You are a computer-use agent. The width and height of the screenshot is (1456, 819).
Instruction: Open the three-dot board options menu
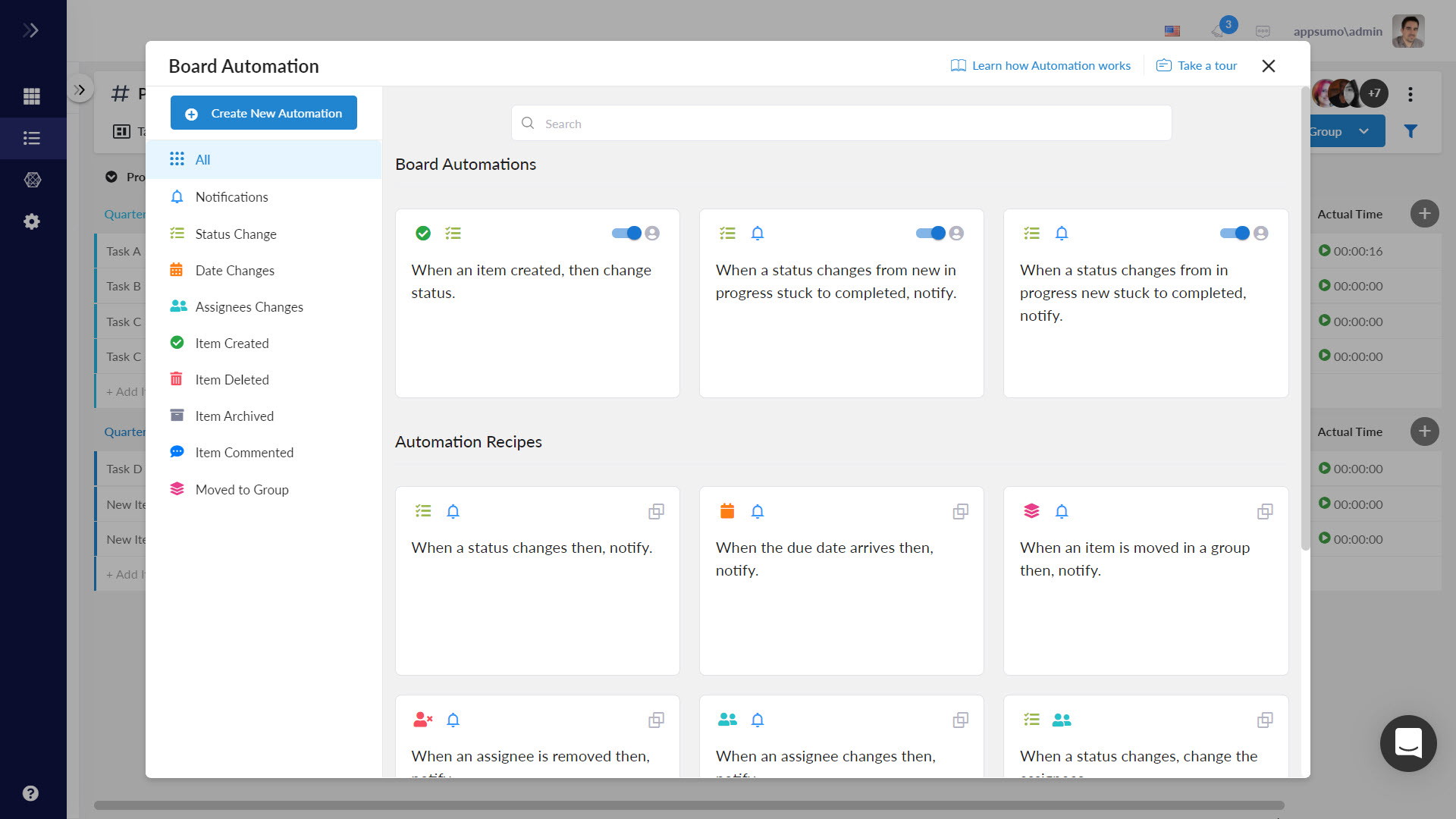pyautogui.click(x=1410, y=94)
